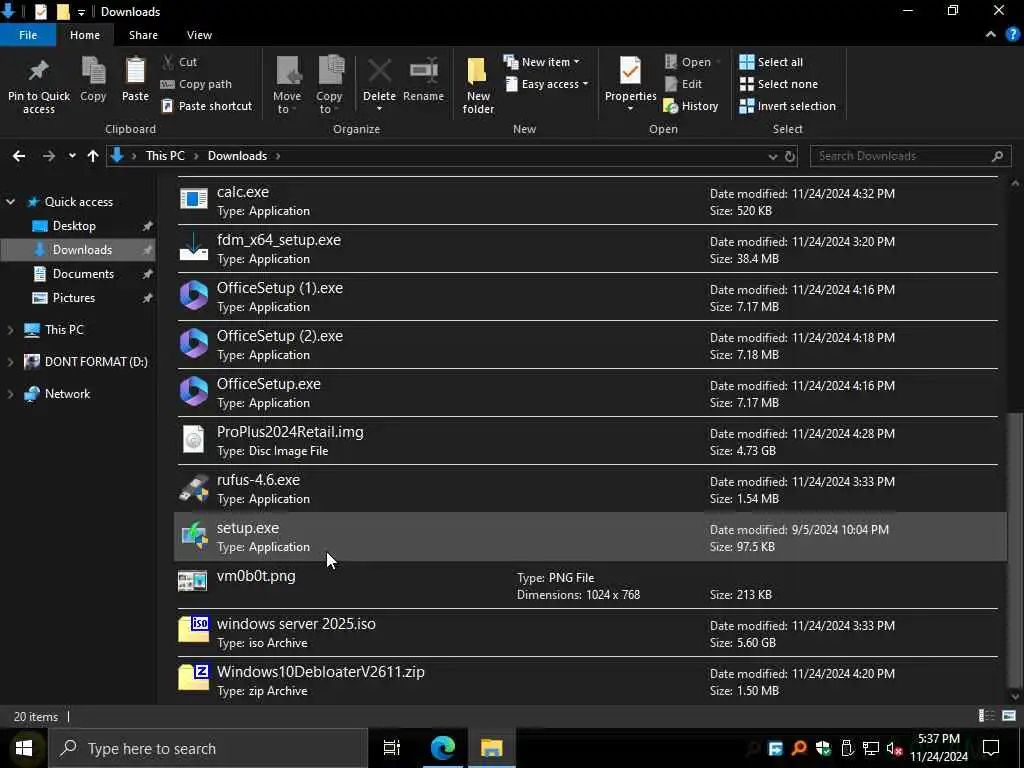The width and height of the screenshot is (1024, 768).
Task: Switch to the Home ribbon tab
Action: pyautogui.click(x=85, y=35)
